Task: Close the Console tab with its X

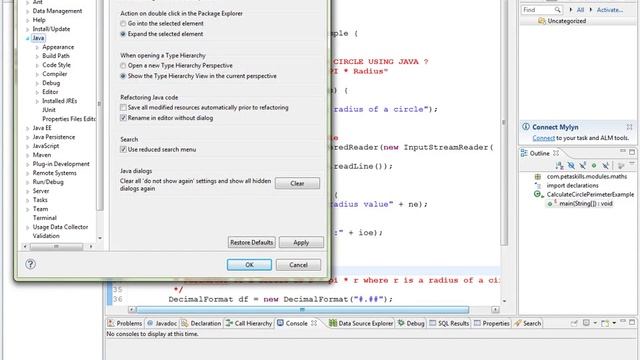Action: [313, 323]
